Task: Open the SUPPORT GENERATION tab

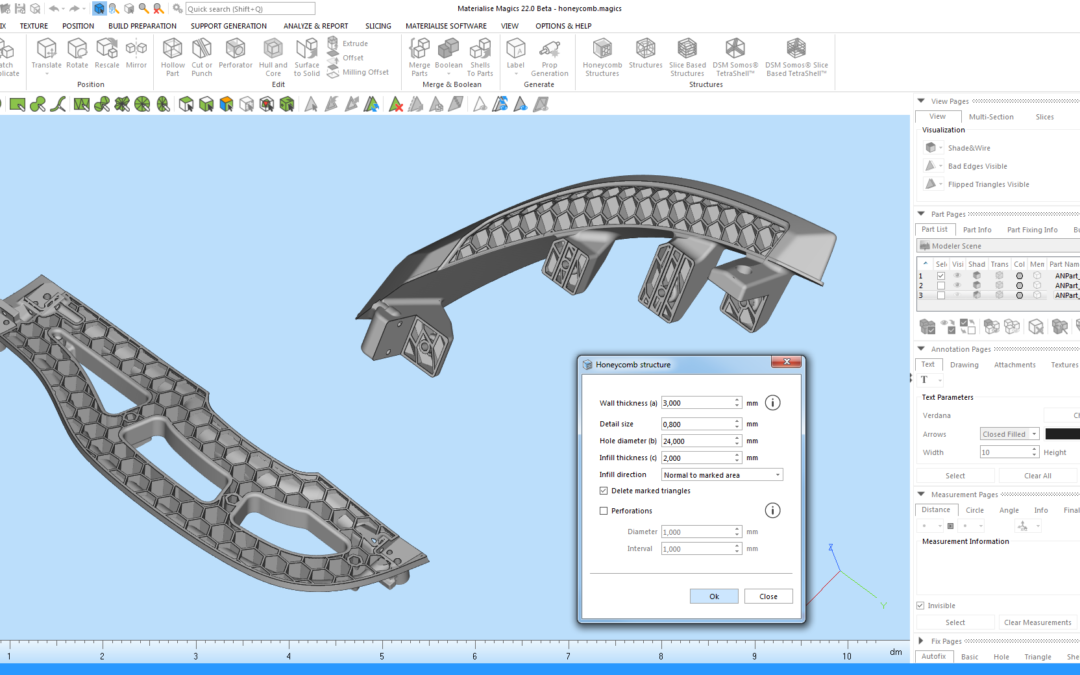Action: (229, 26)
